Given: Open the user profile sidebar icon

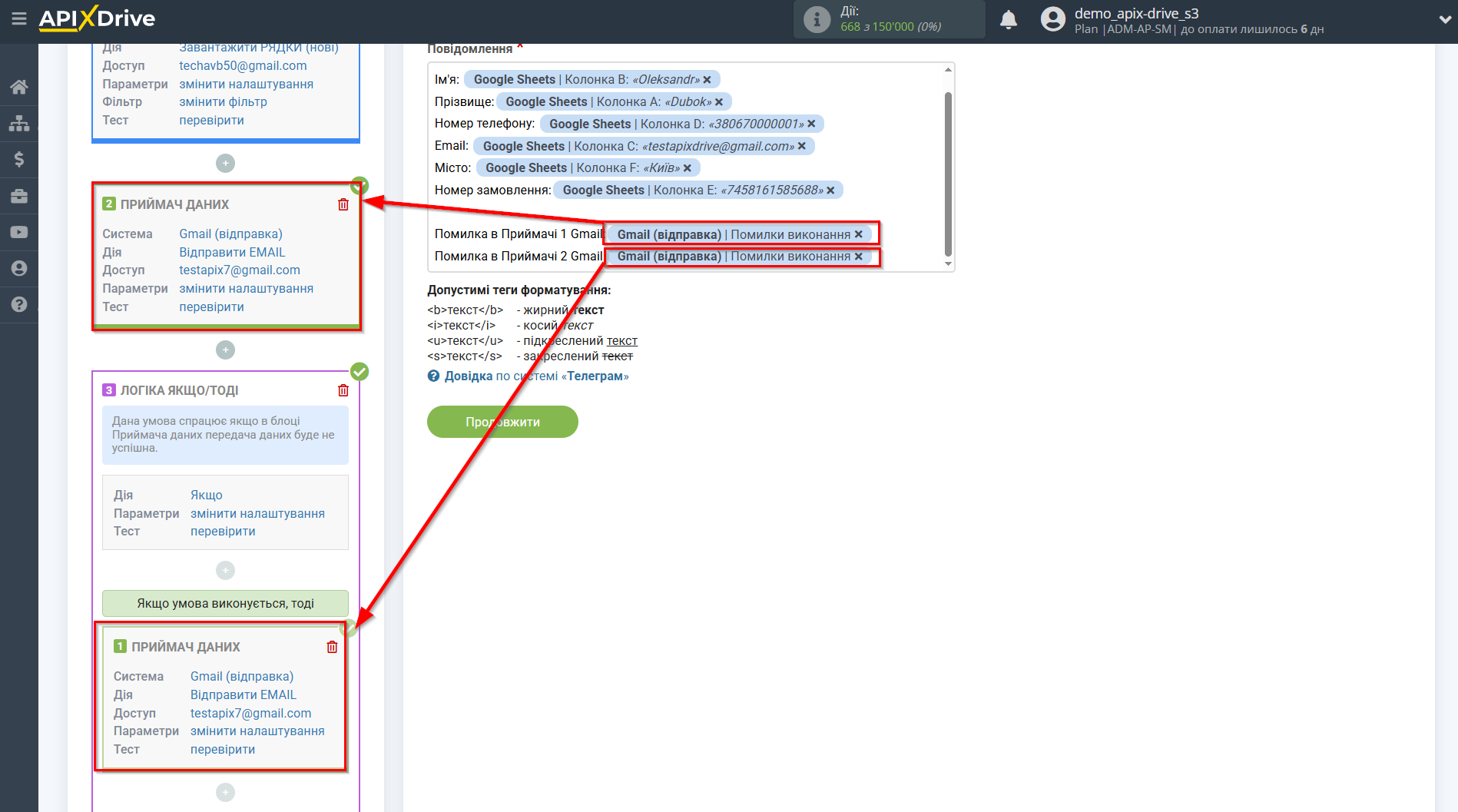Looking at the screenshot, I should coord(19,268).
